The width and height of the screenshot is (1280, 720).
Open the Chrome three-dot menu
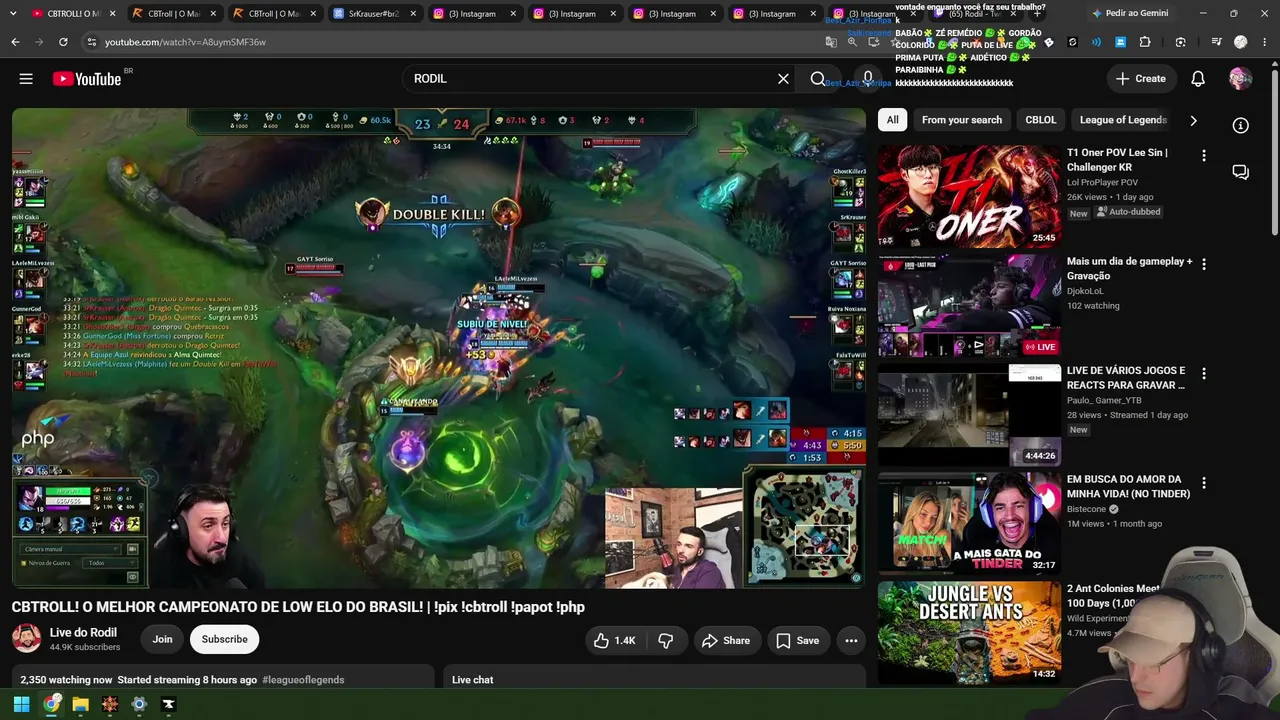(1264, 42)
